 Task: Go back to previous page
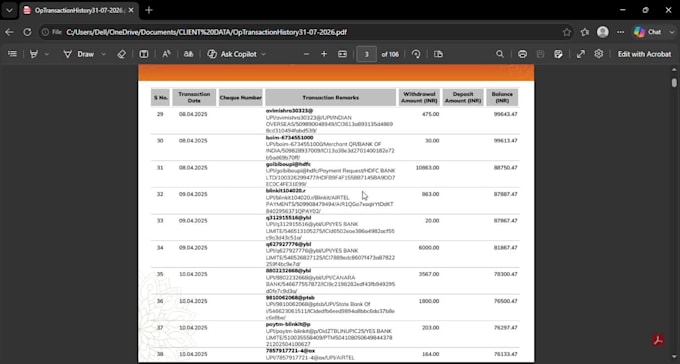click(x=9, y=32)
